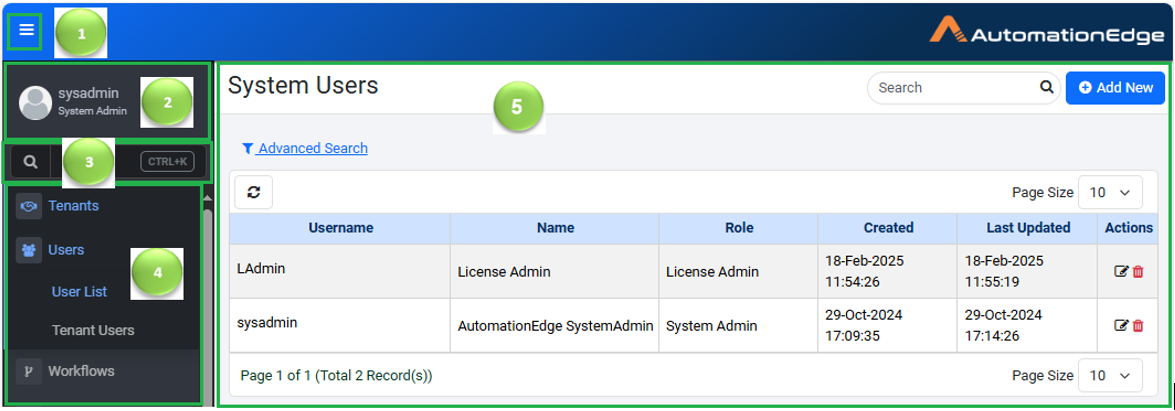1175x411 pixels.
Task: Click the sidebar search magnifier icon
Action: pyautogui.click(x=30, y=161)
